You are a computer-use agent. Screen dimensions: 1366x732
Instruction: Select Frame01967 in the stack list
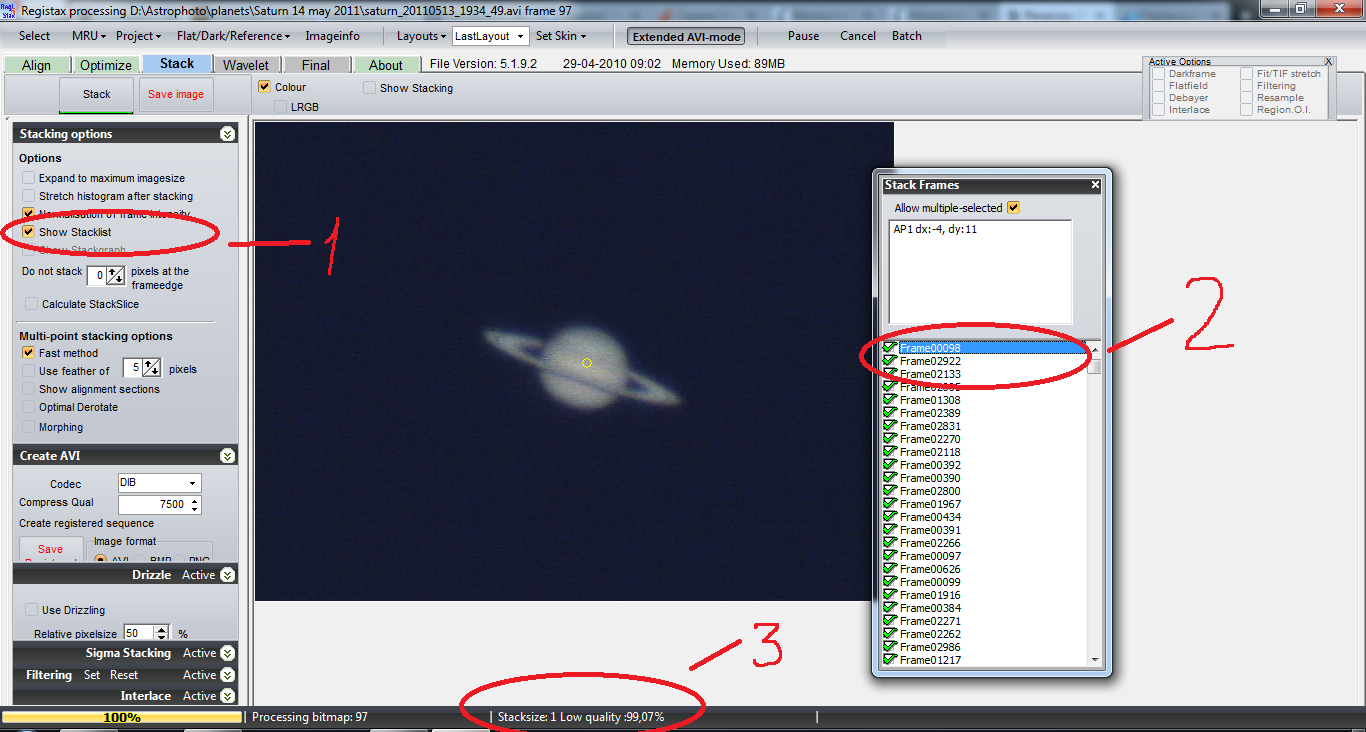[930, 504]
